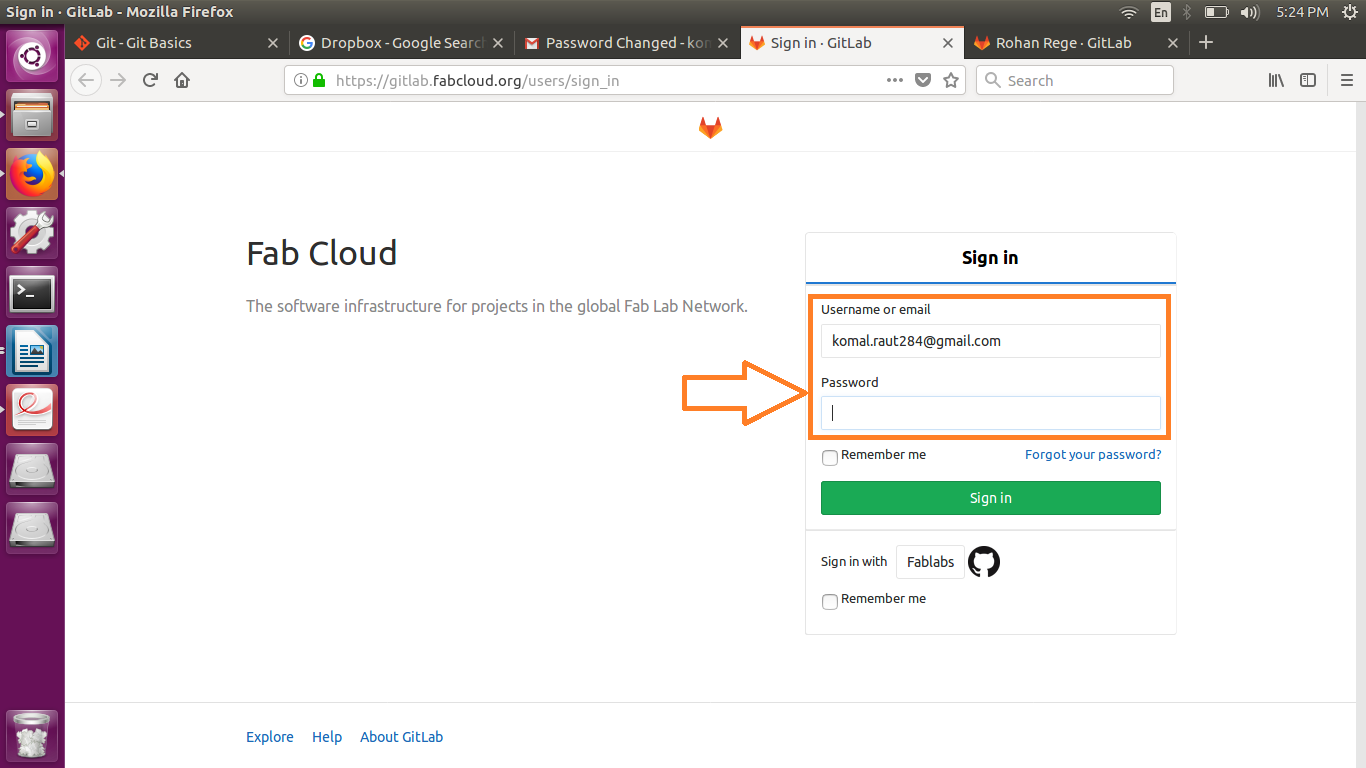Show the sidebar using the sidebars icon
This screenshot has height=768, width=1366.
pyautogui.click(x=1308, y=80)
